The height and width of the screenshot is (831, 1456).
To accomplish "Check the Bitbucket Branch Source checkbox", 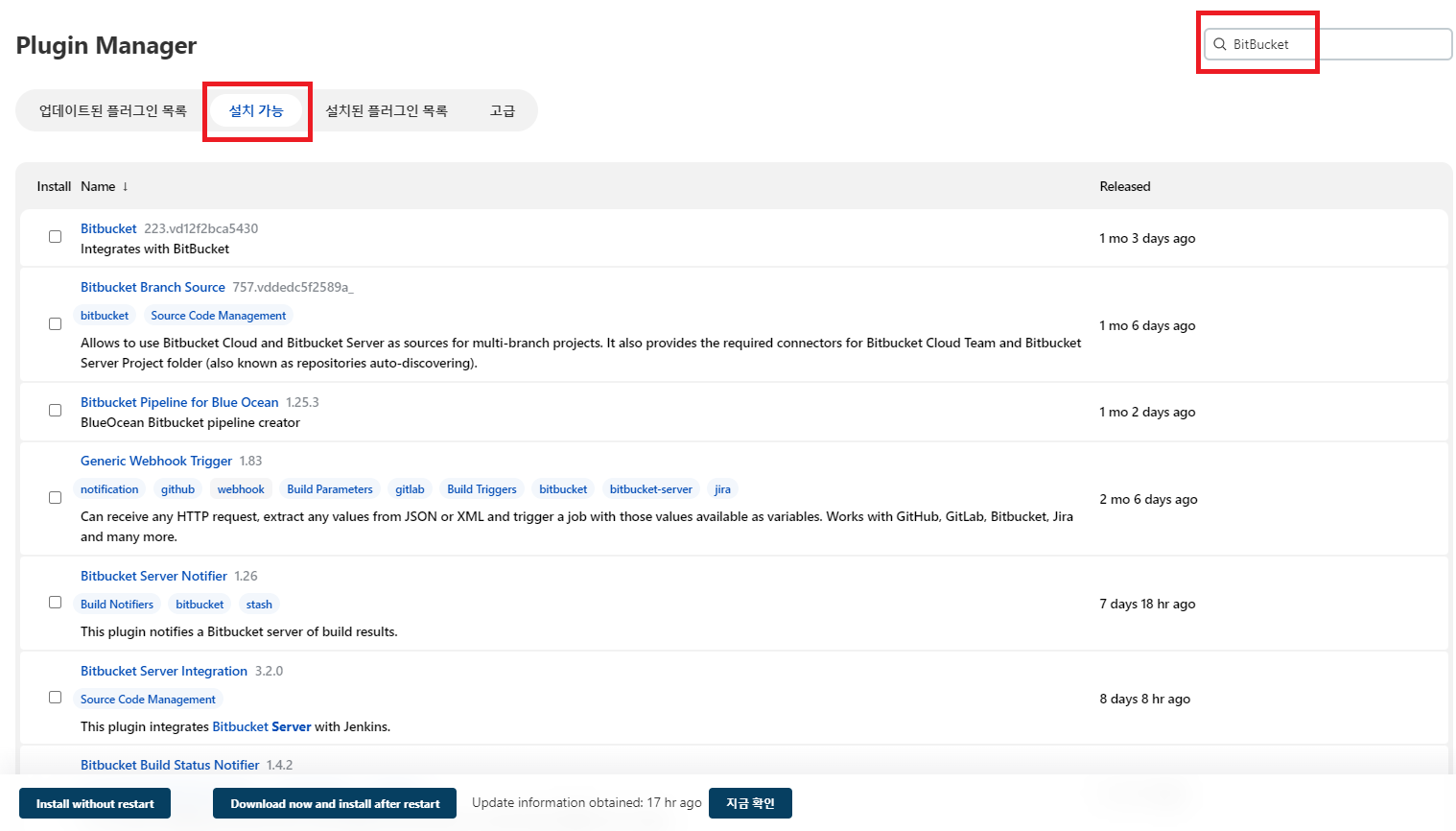I will (55, 324).
